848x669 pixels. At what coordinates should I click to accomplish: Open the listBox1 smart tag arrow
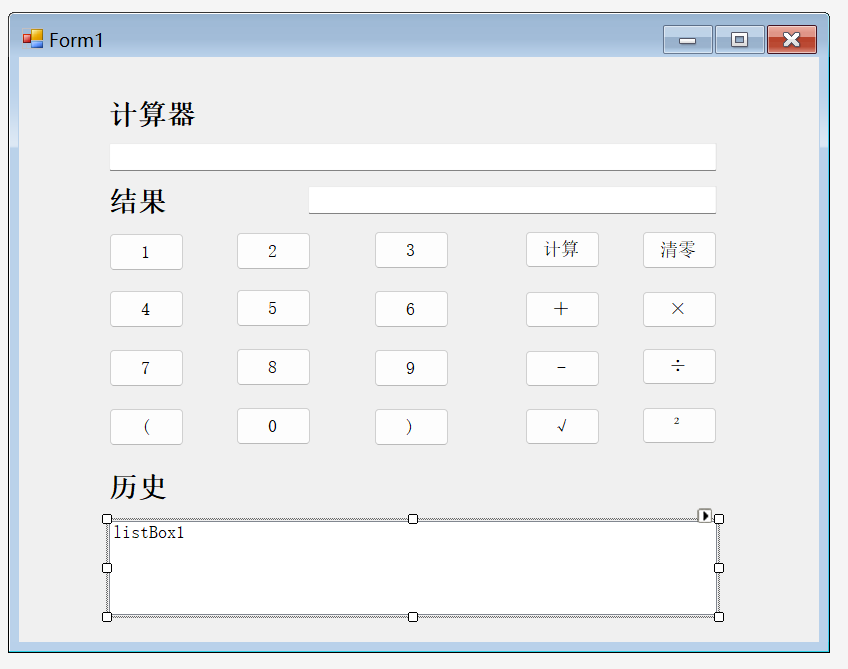(x=704, y=516)
